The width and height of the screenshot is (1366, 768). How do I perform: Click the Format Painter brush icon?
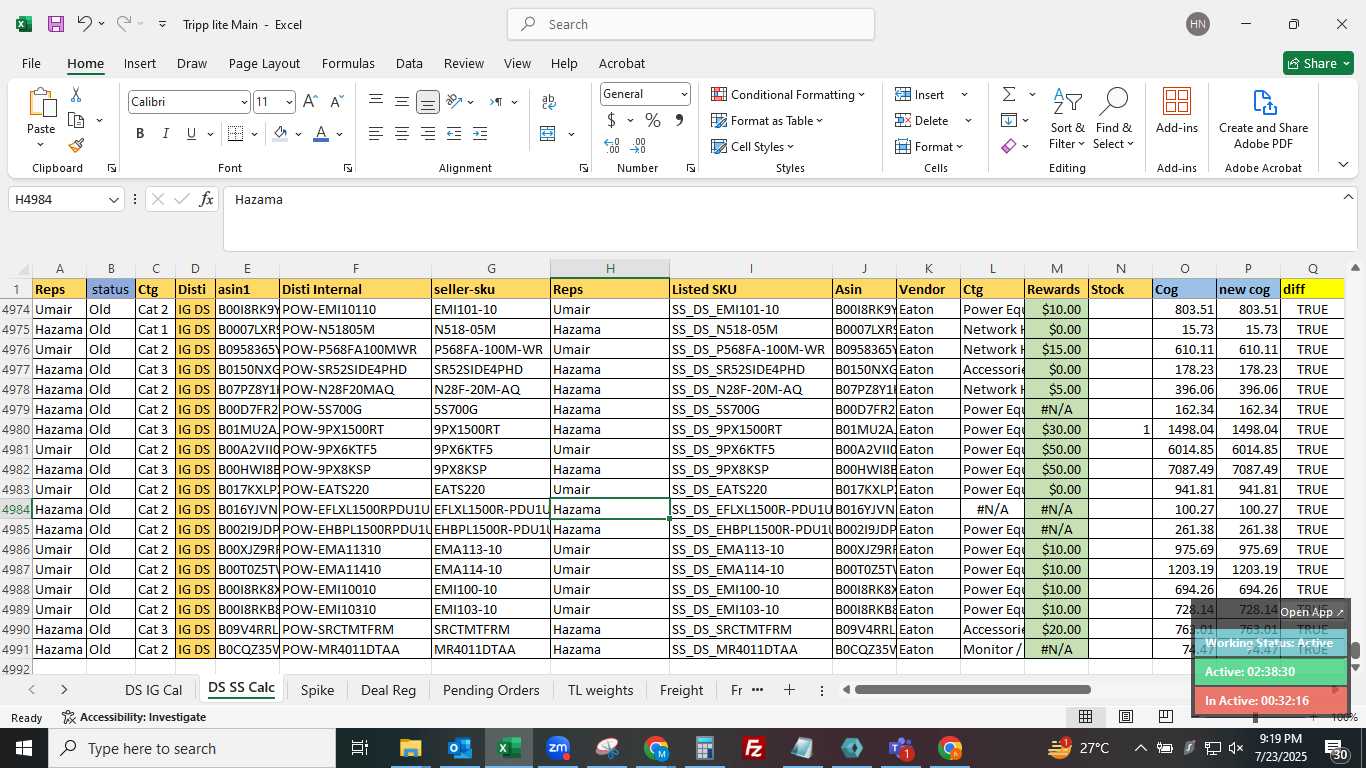point(76,145)
